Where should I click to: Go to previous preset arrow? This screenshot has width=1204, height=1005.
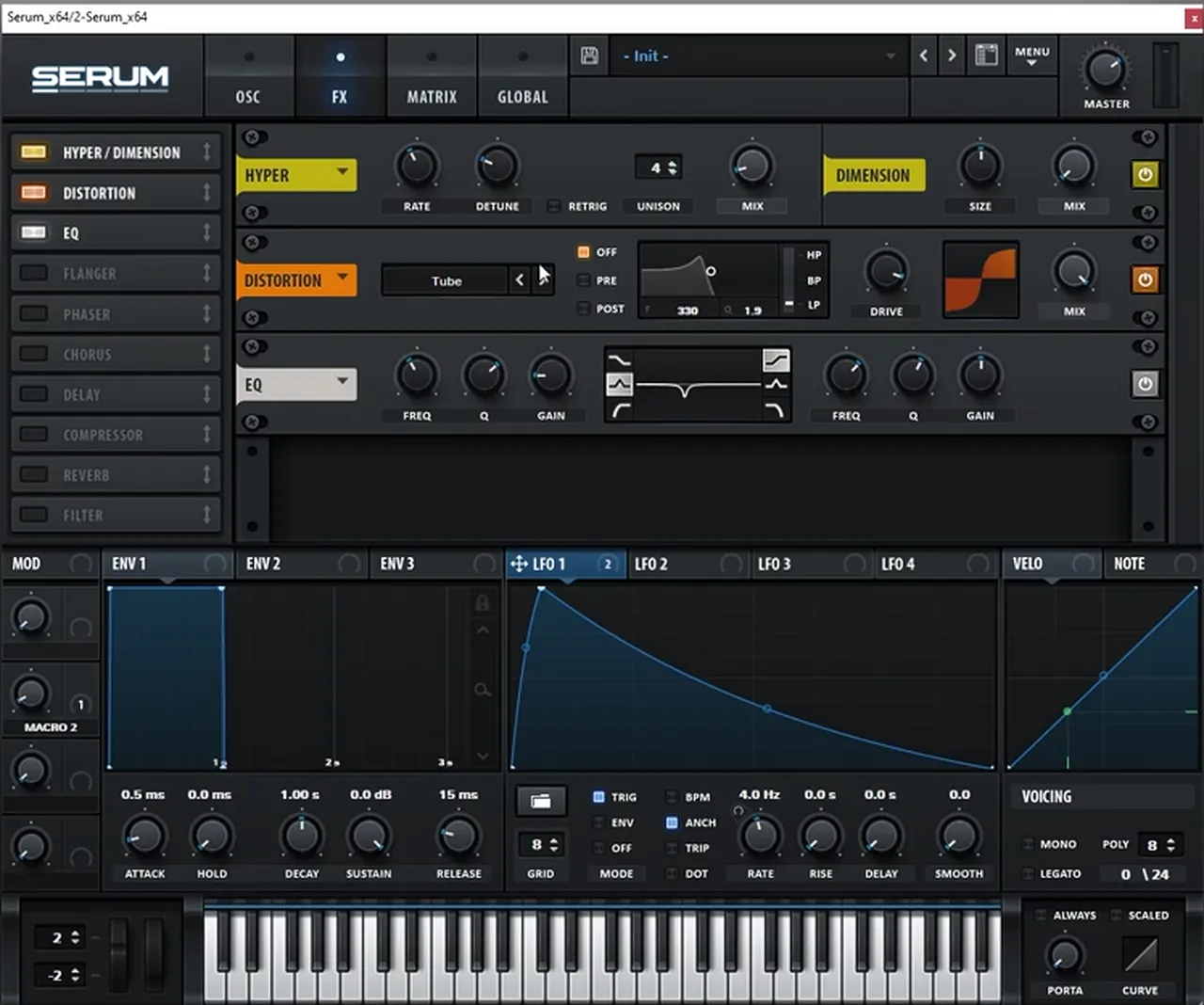(924, 56)
